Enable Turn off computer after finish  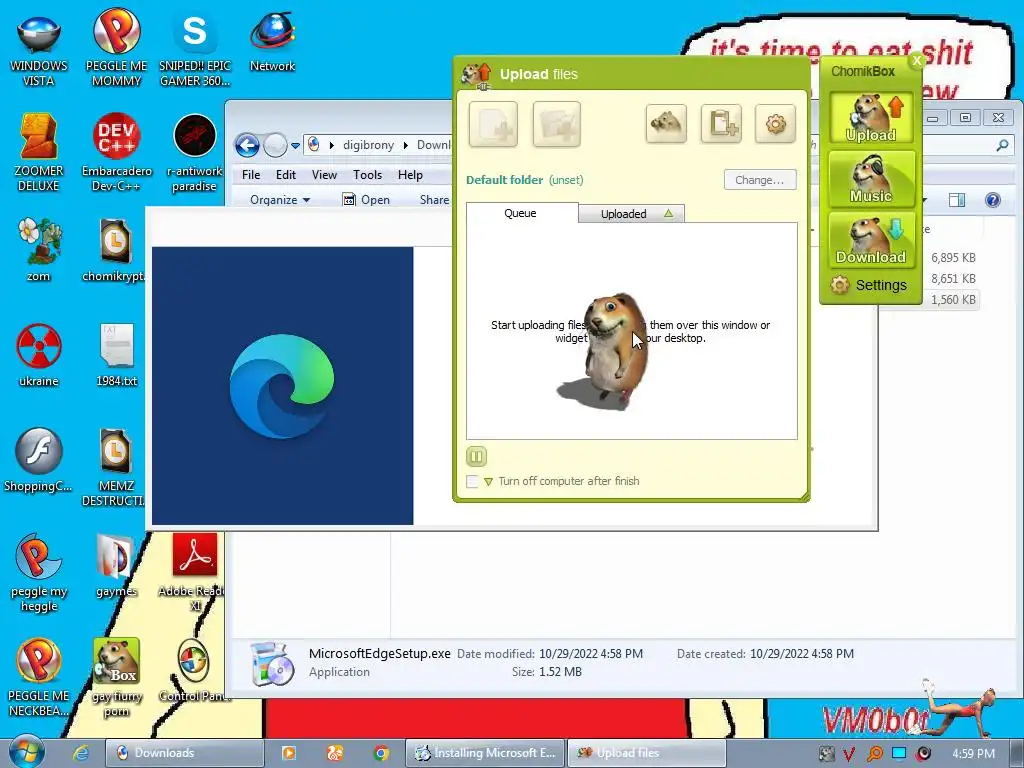click(x=472, y=481)
